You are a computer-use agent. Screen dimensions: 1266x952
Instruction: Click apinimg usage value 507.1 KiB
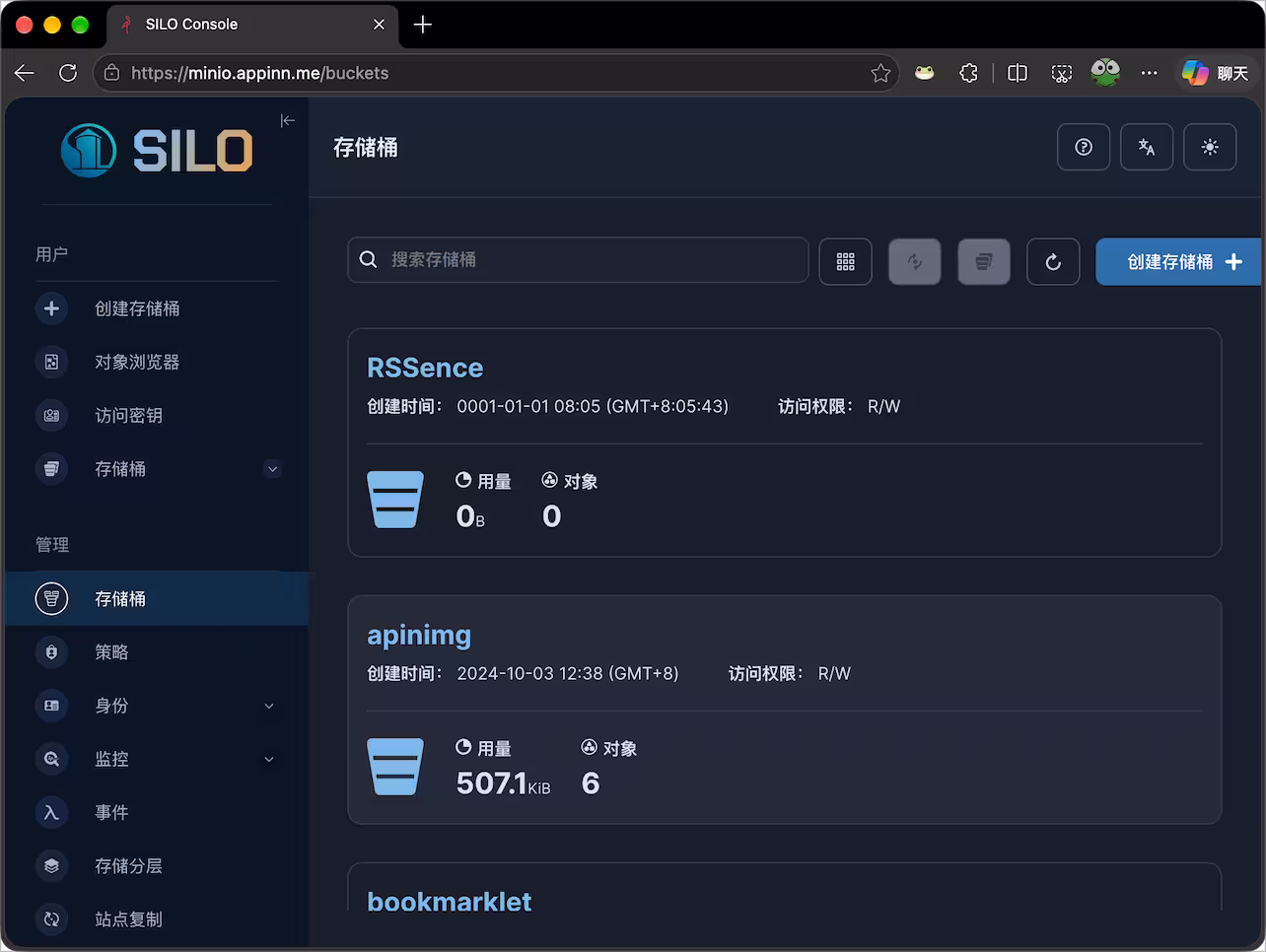pyautogui.click(x=503, y=782)
